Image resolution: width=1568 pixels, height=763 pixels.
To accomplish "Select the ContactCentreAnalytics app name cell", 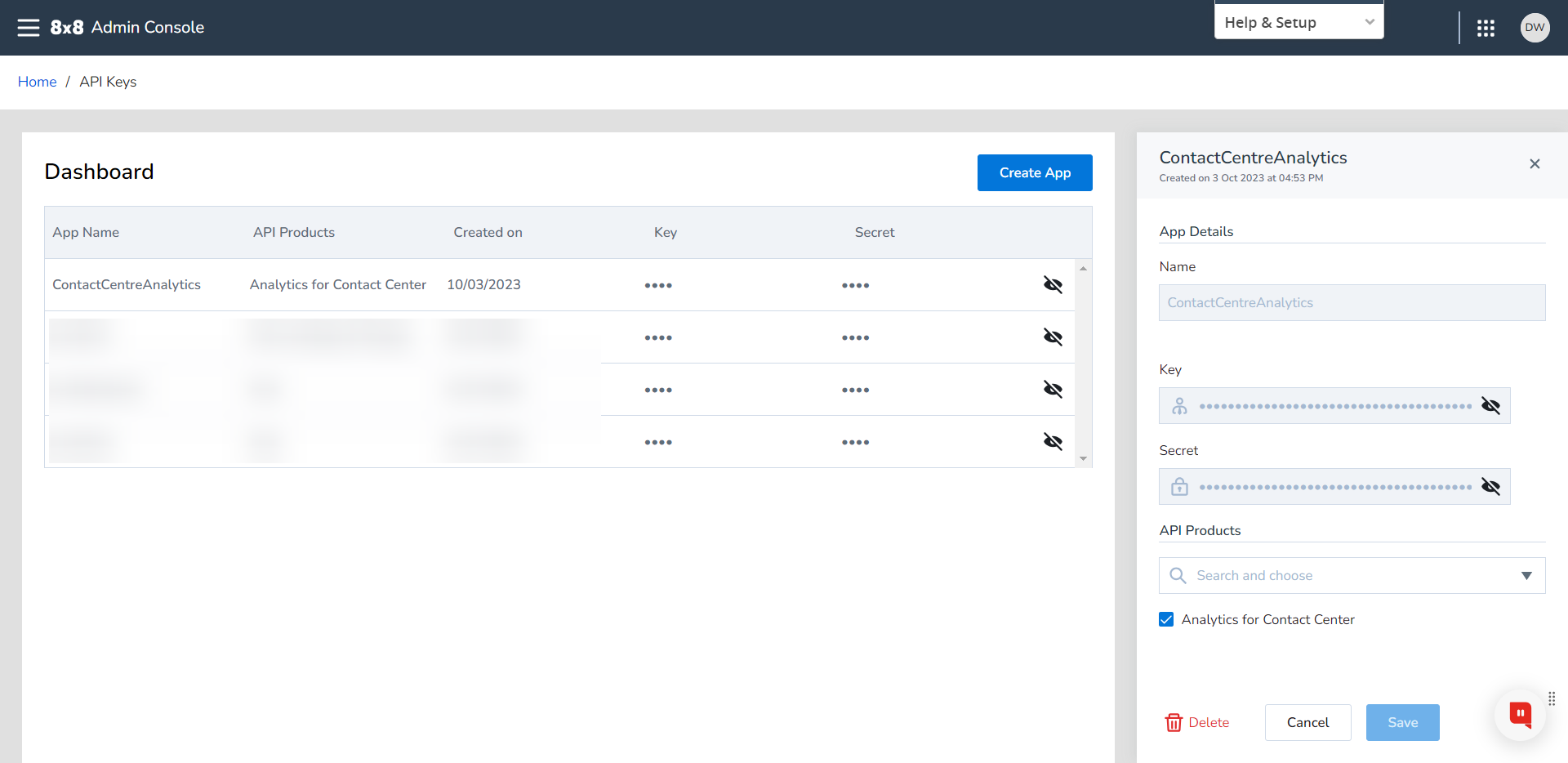I will (x=127, y=284).
